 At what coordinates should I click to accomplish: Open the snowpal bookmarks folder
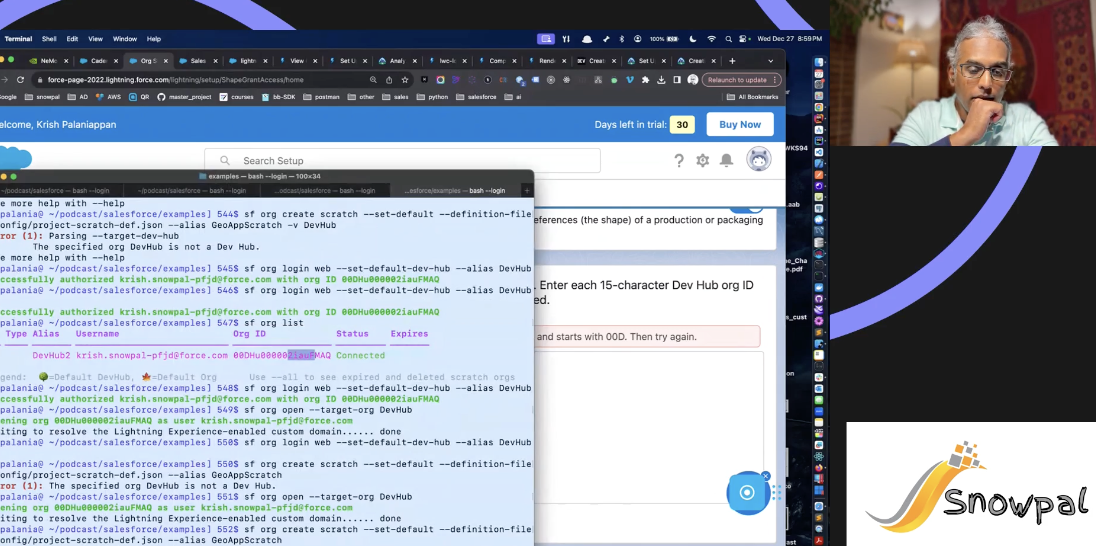point(43,97)
